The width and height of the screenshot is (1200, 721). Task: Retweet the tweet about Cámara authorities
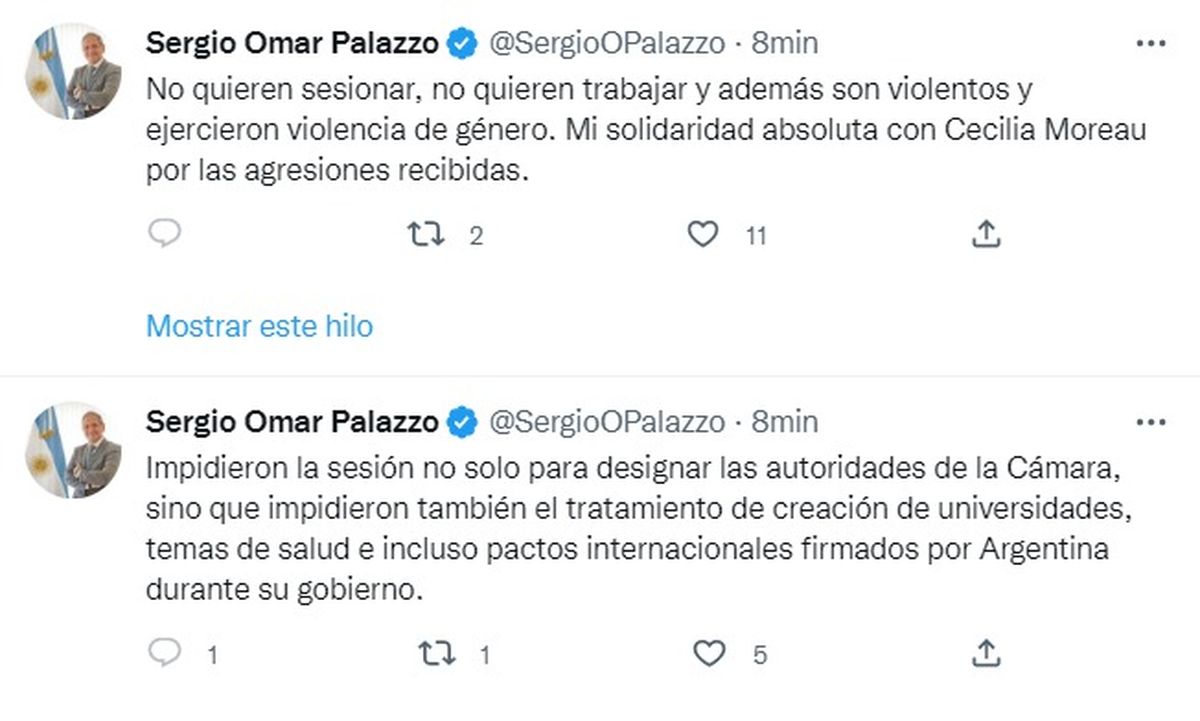[x=435, y=655]
